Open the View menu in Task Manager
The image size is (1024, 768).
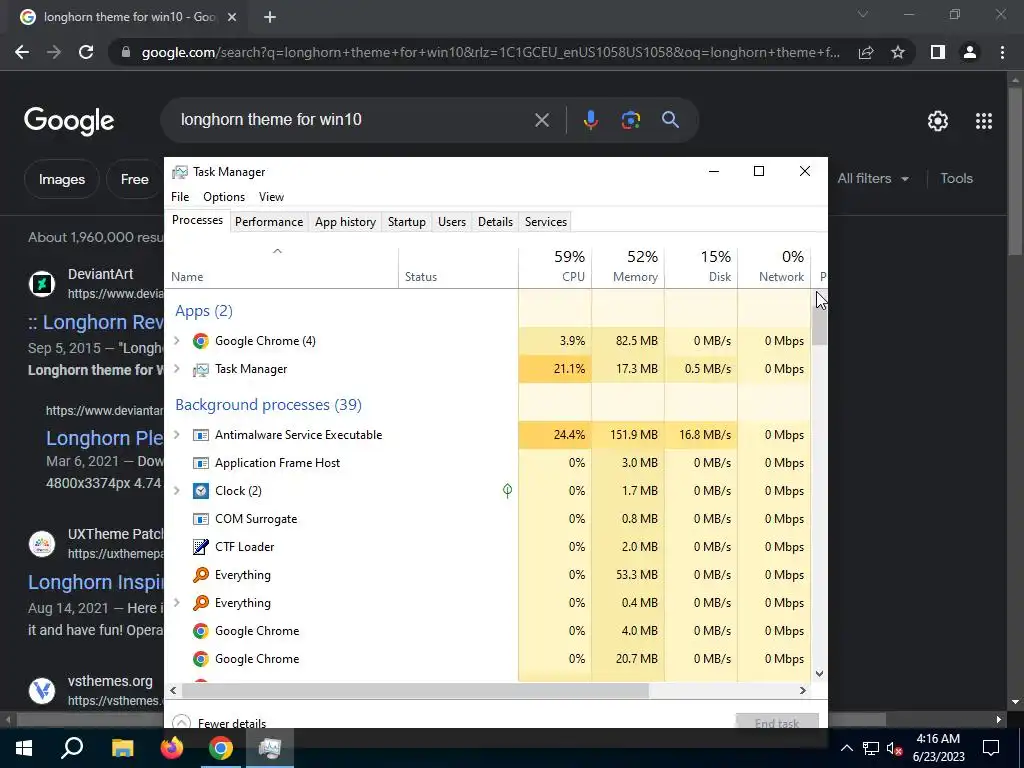[x=271, y=197]
